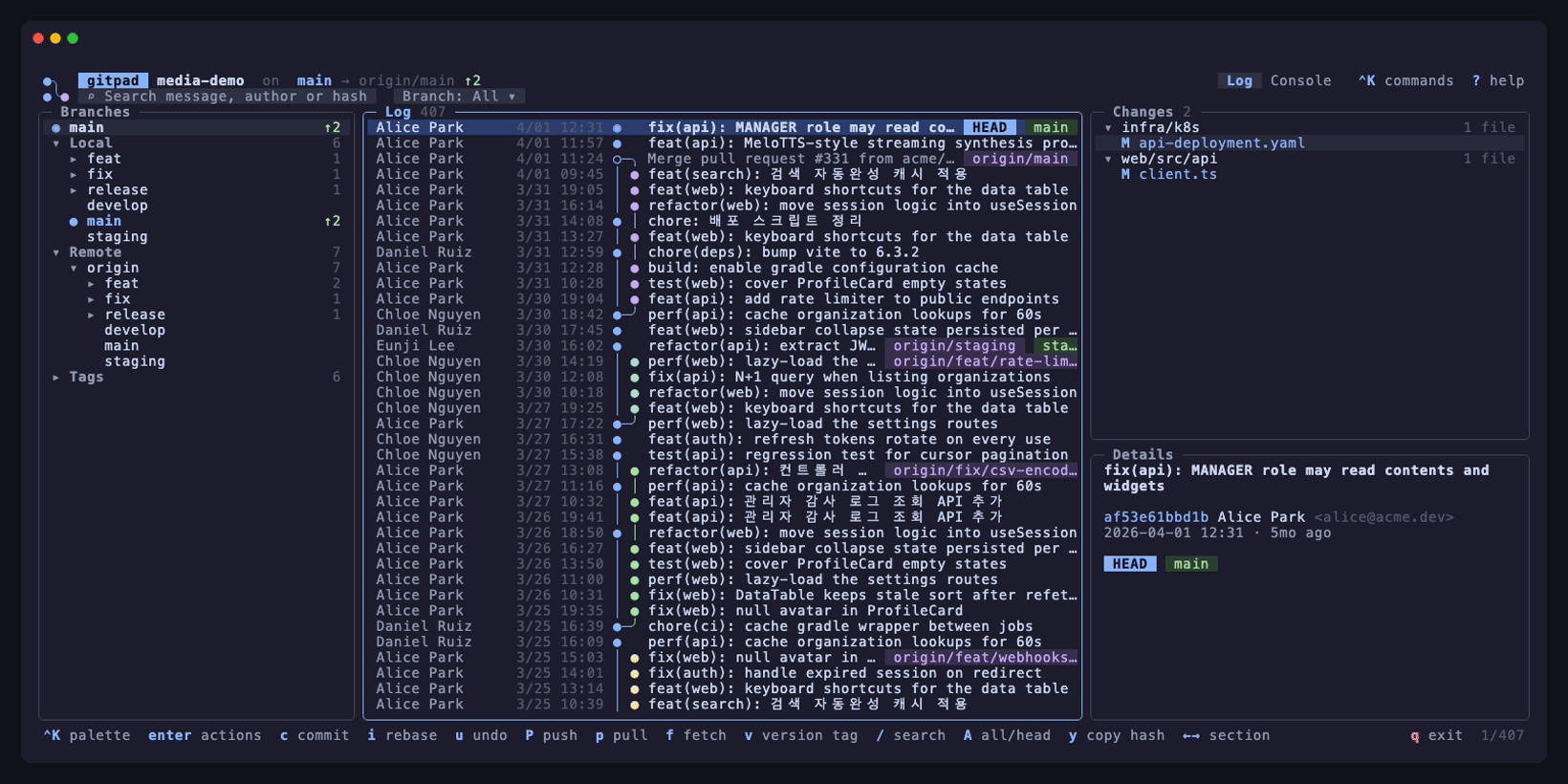Screen dimensions: 1568x784
Task: Select the remote origin develop branch
Action: (135, 331)
